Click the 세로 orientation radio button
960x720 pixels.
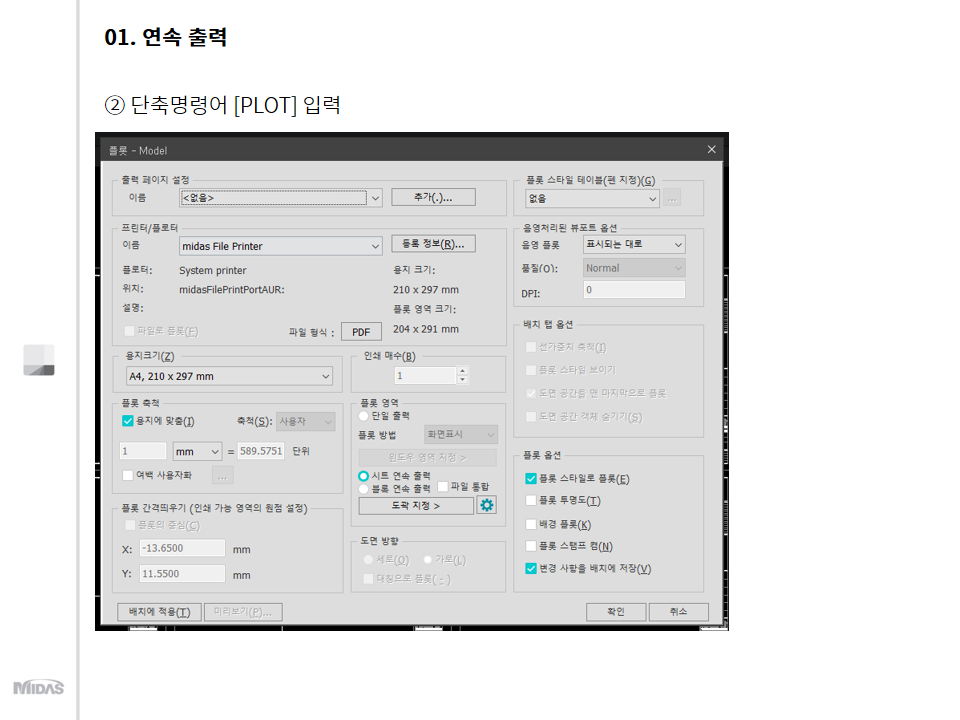[x=368, y=560]
